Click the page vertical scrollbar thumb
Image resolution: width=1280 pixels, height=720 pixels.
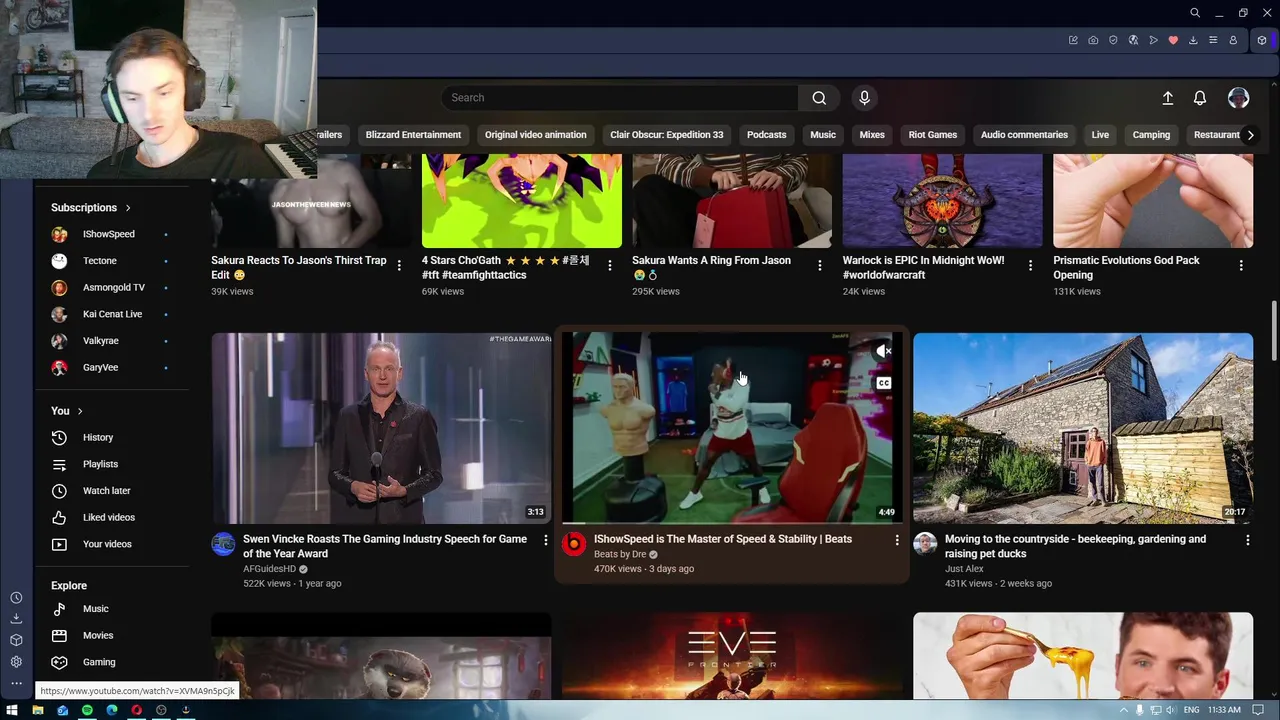pos(1274,331)
